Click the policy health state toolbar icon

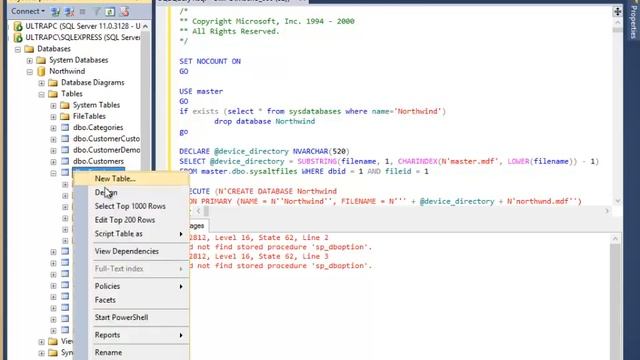(x=124, y=12)
